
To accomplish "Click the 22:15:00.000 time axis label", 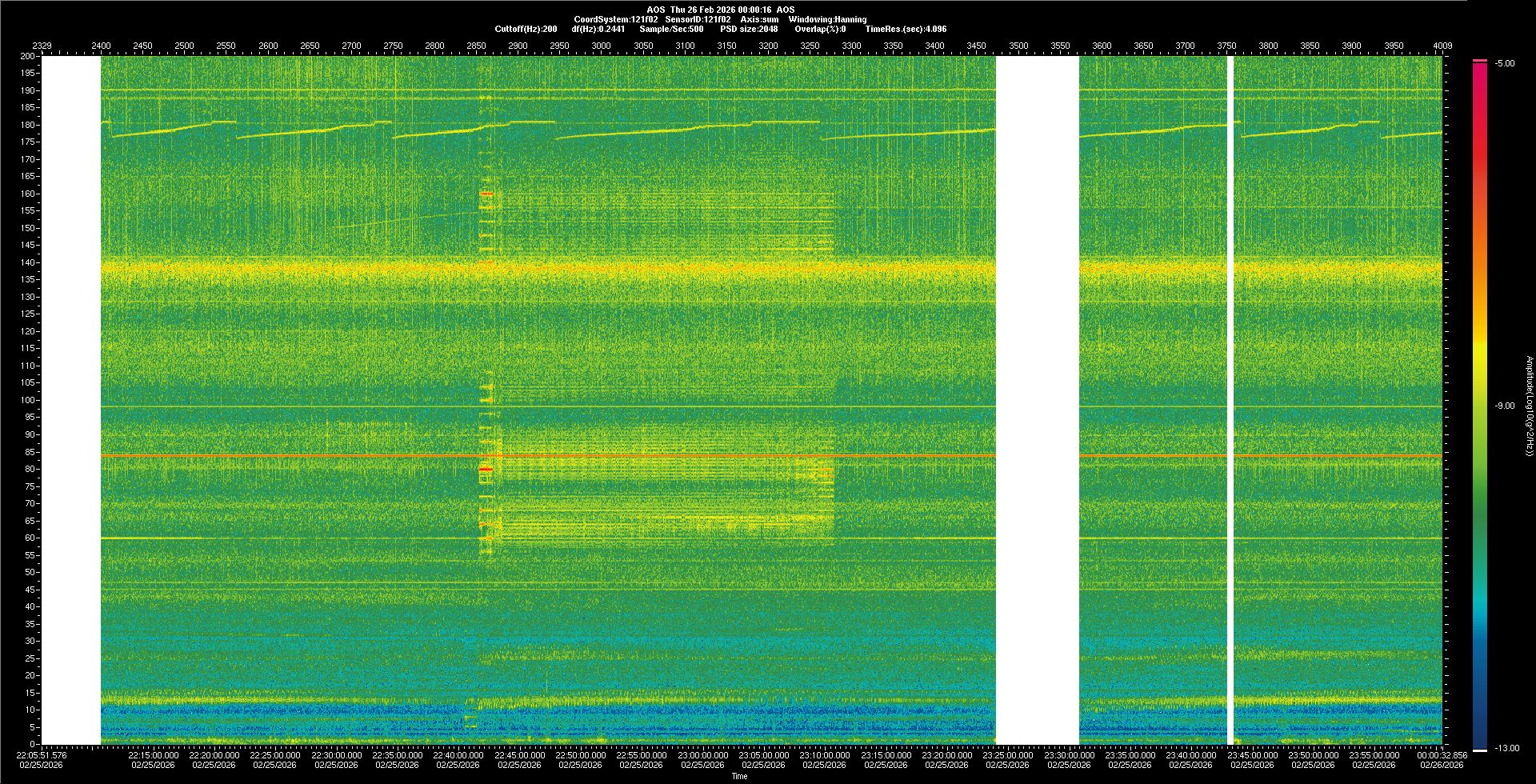I will point(153,754).
